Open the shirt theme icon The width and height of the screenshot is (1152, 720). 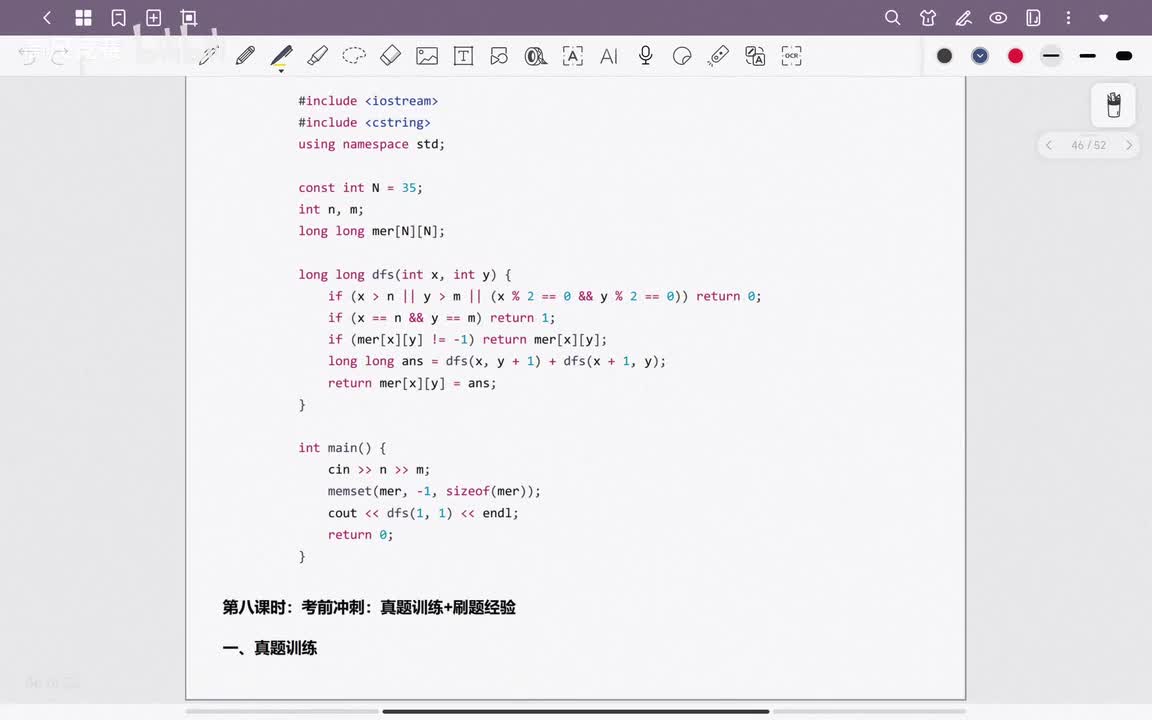click(928, 18)
